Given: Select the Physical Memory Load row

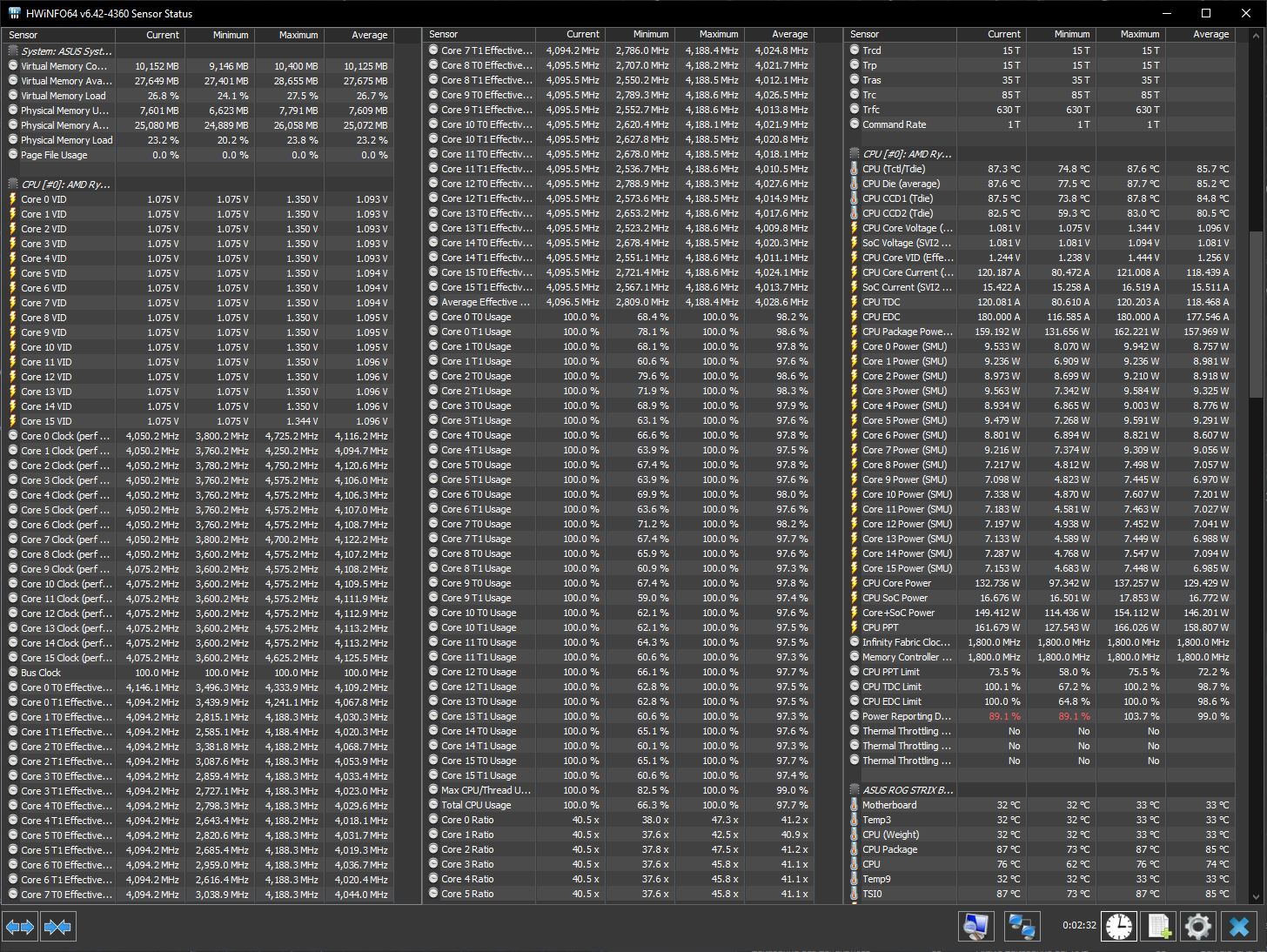Looking at the screenshot, I should [x=198, y=140].
